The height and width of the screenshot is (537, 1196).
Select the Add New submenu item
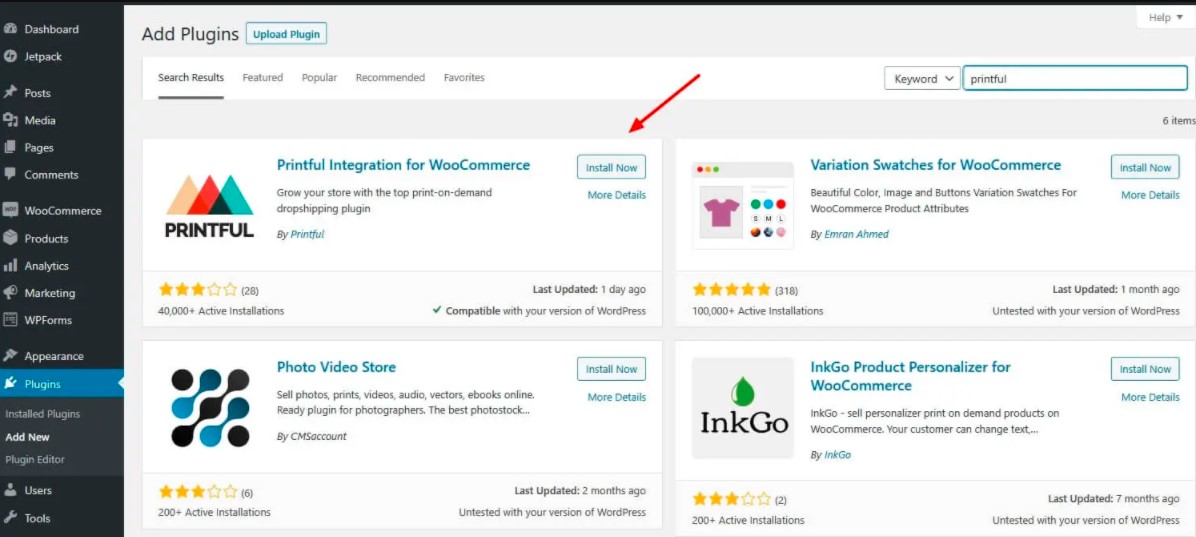click(x=27, y=437)
